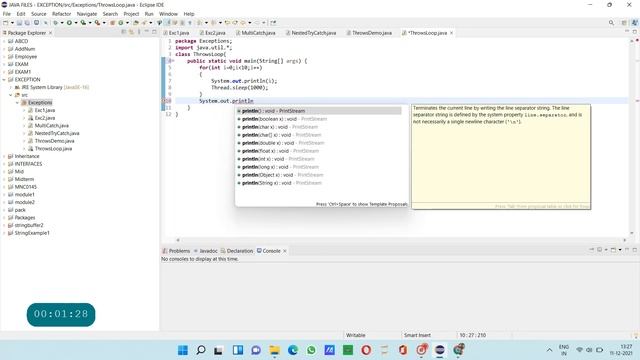Close the Console view tab
Viewport: 640px width, 360px height.
(285, 251)
